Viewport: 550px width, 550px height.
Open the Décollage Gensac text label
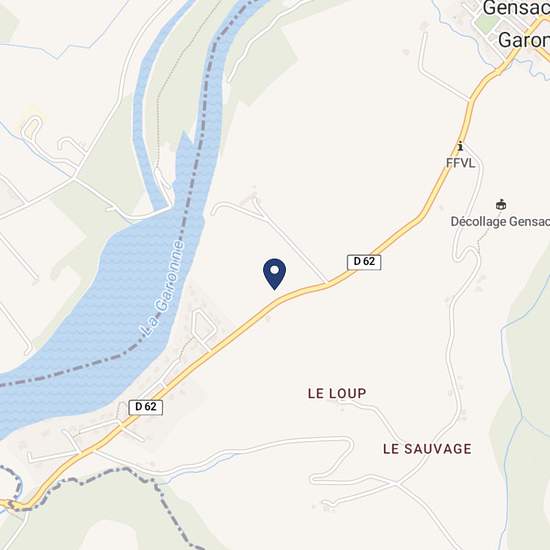[x=500, y=221]
